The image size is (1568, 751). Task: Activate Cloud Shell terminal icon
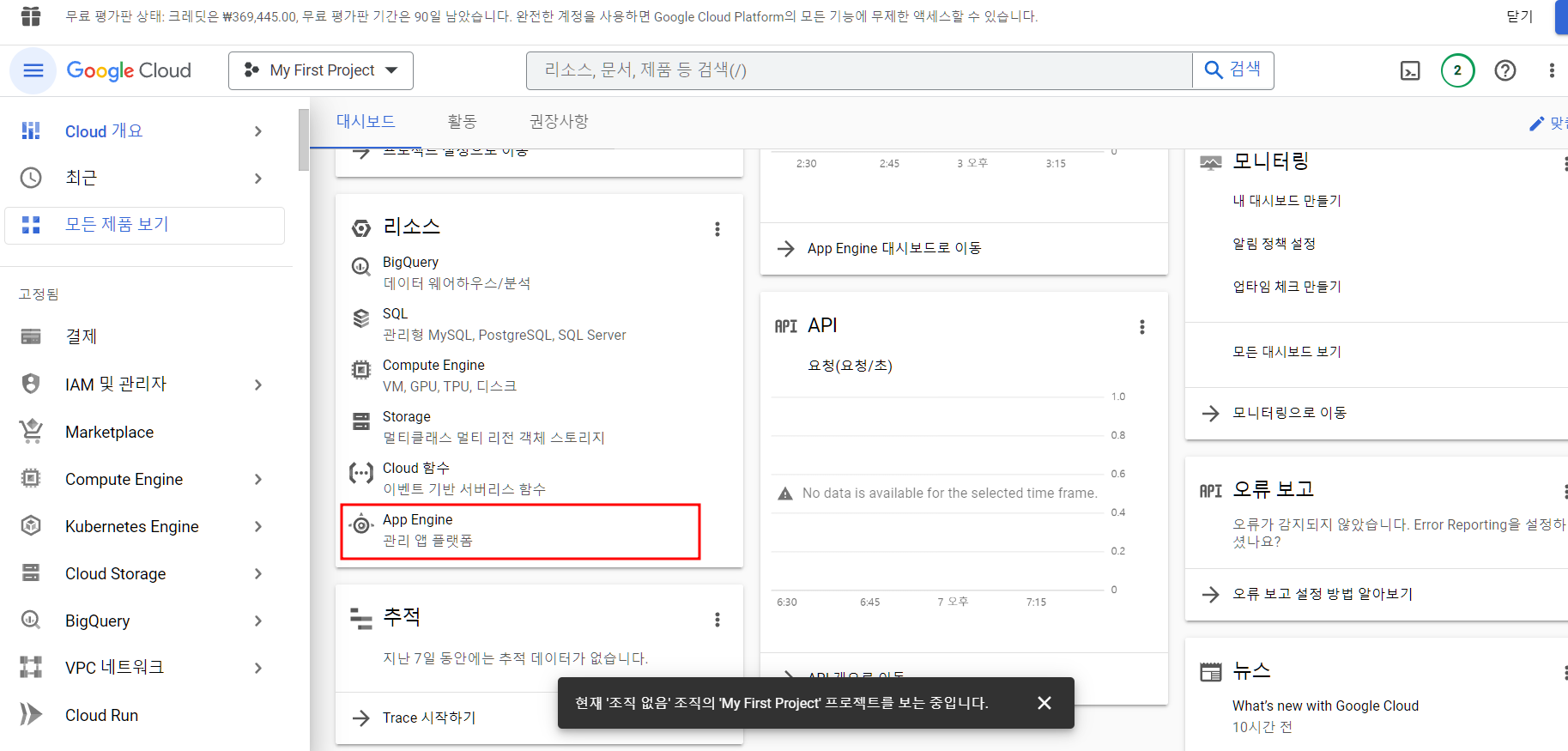coord(1410,70)
